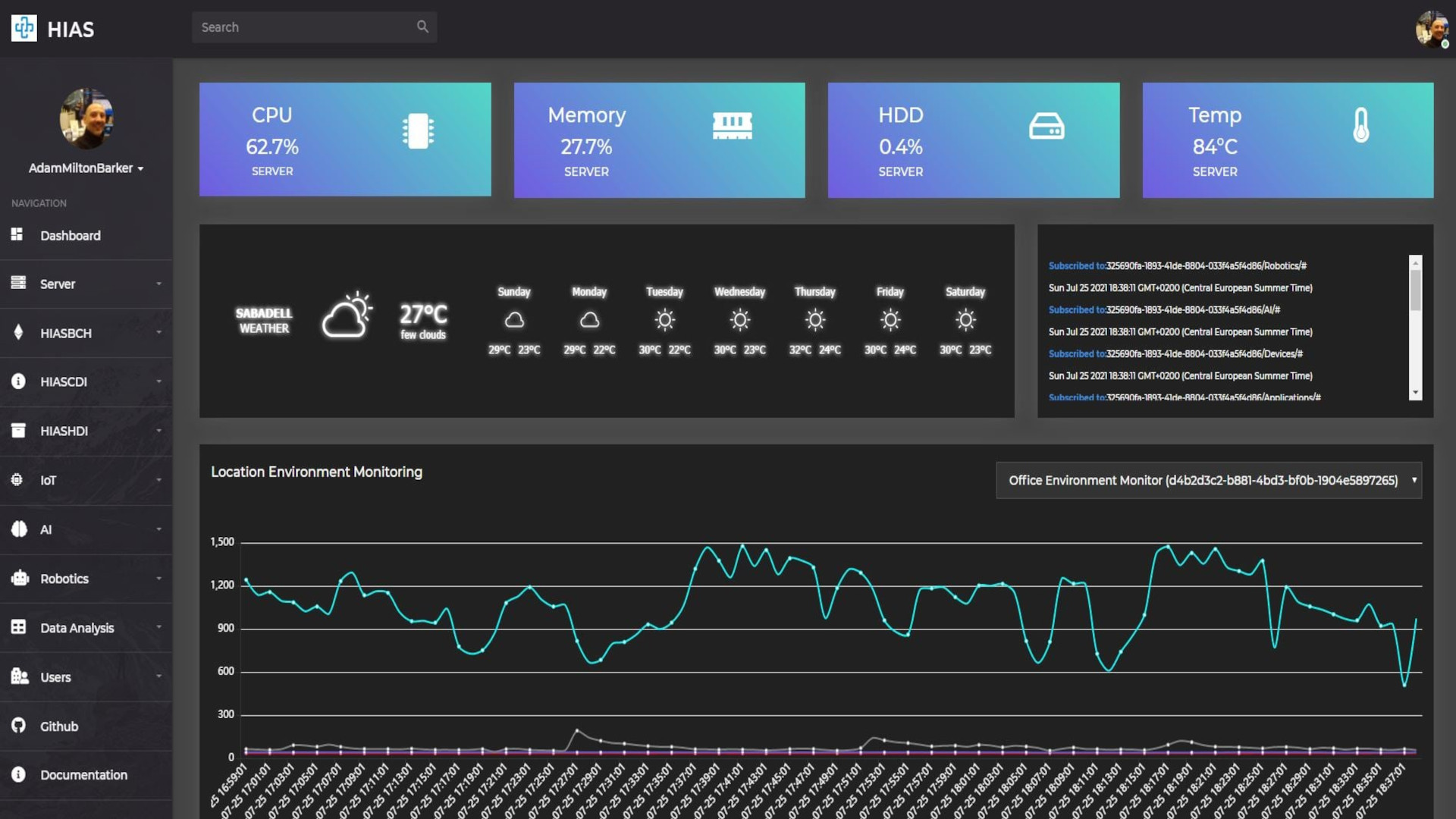
Task: Click the HDD 0.4% value
Action: pos(901,146)
